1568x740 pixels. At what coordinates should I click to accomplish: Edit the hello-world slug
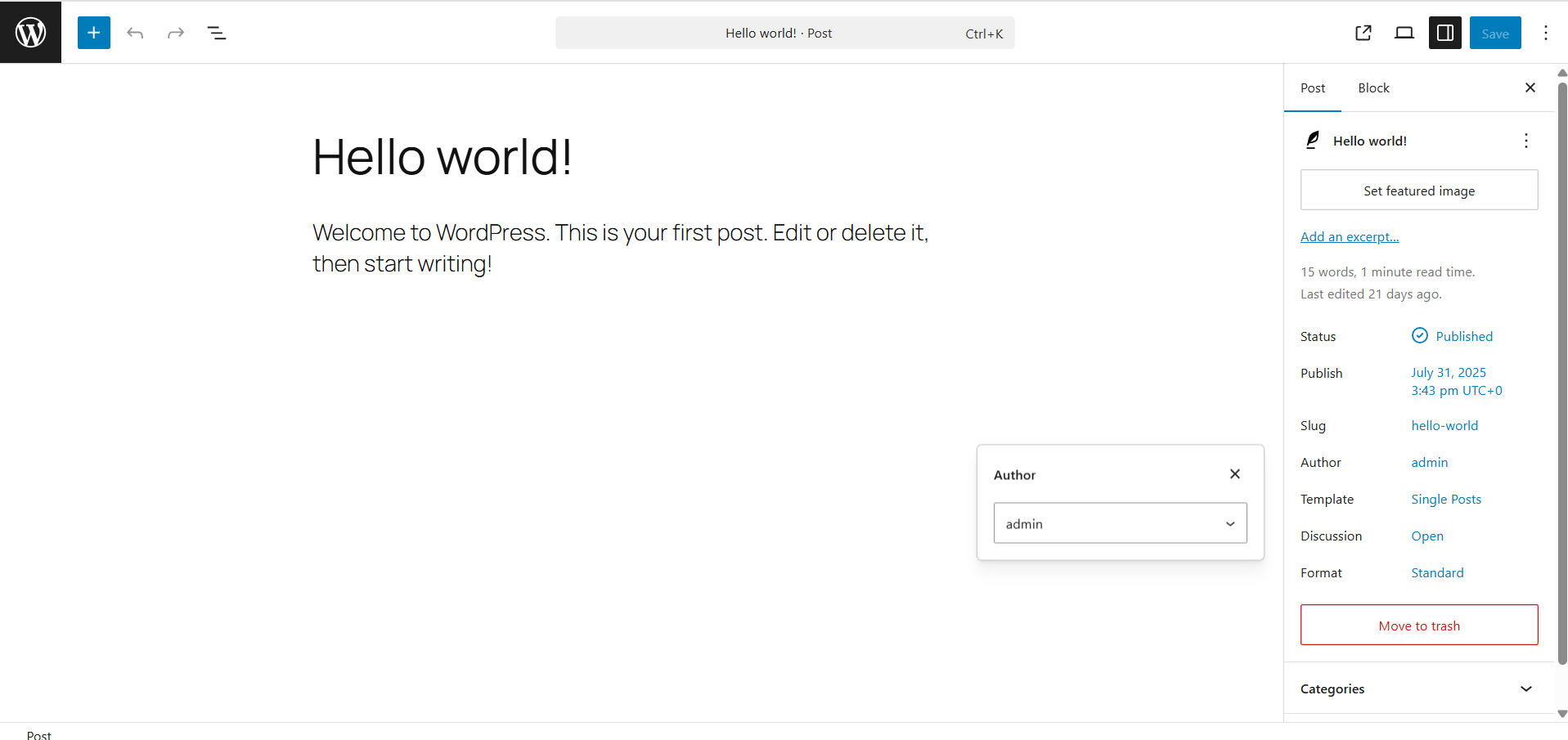click(1444, 425)
